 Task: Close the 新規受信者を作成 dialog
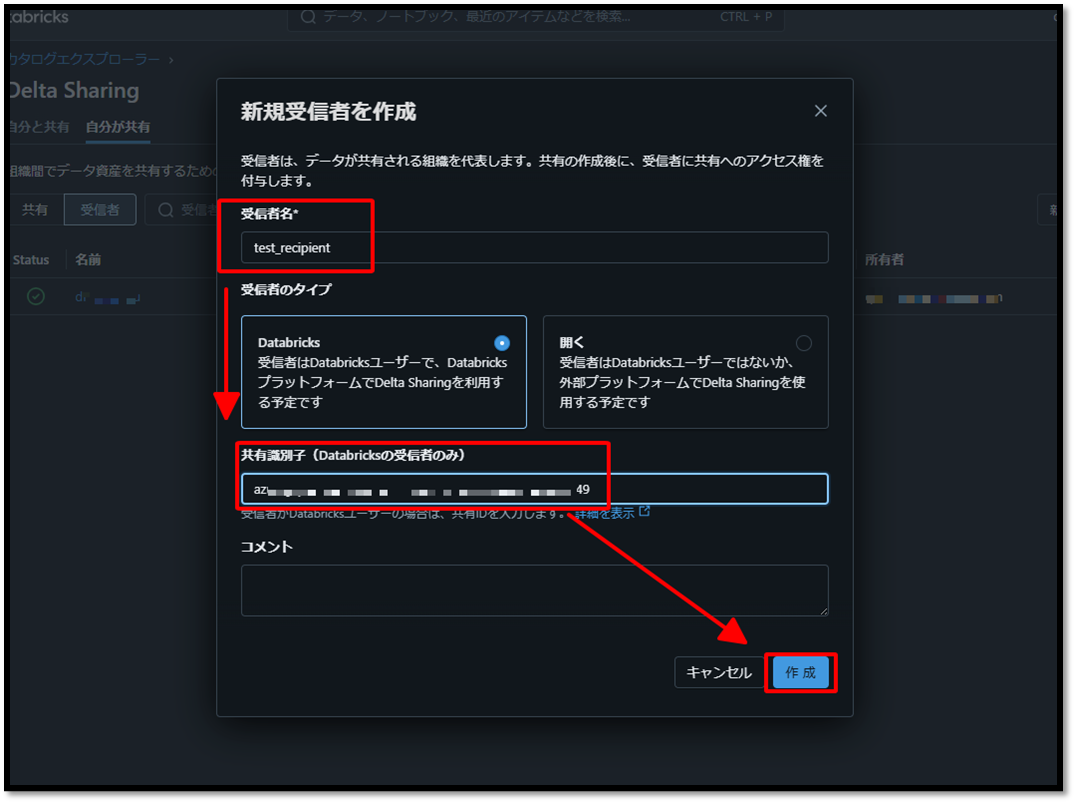(x=820, y=111)
